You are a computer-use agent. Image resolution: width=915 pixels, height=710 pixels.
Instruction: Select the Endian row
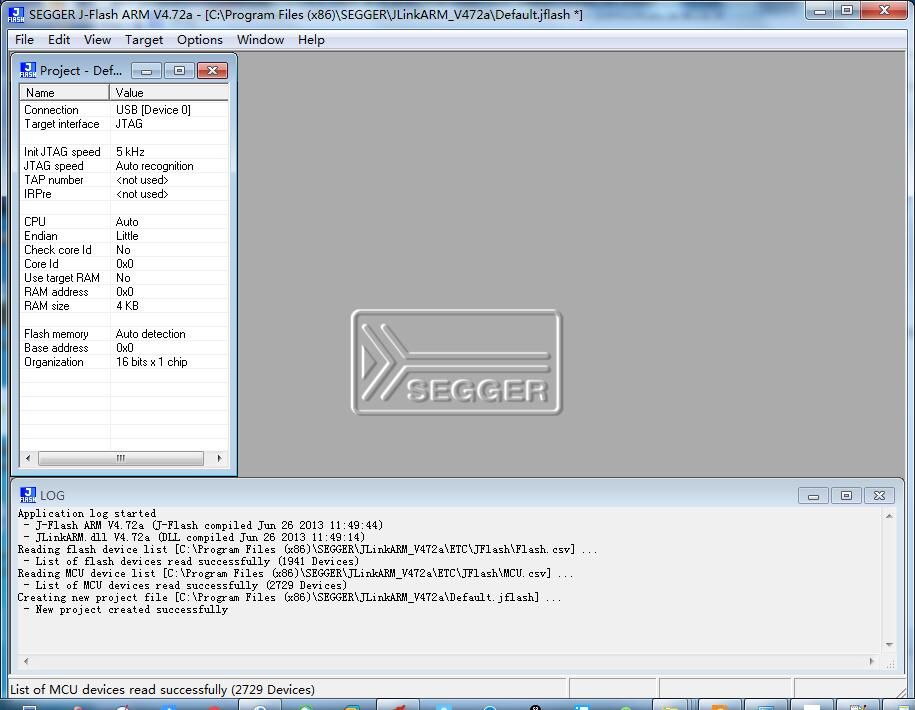point(124,236)
